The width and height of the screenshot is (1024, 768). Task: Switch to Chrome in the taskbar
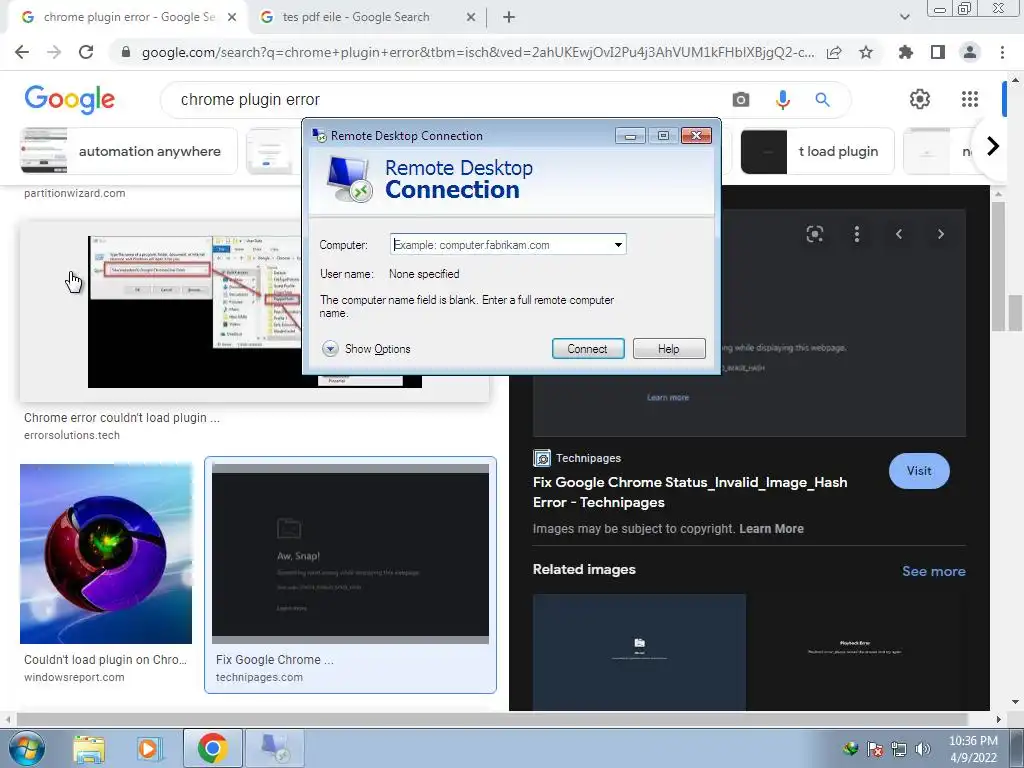click(x=212, y=748)
